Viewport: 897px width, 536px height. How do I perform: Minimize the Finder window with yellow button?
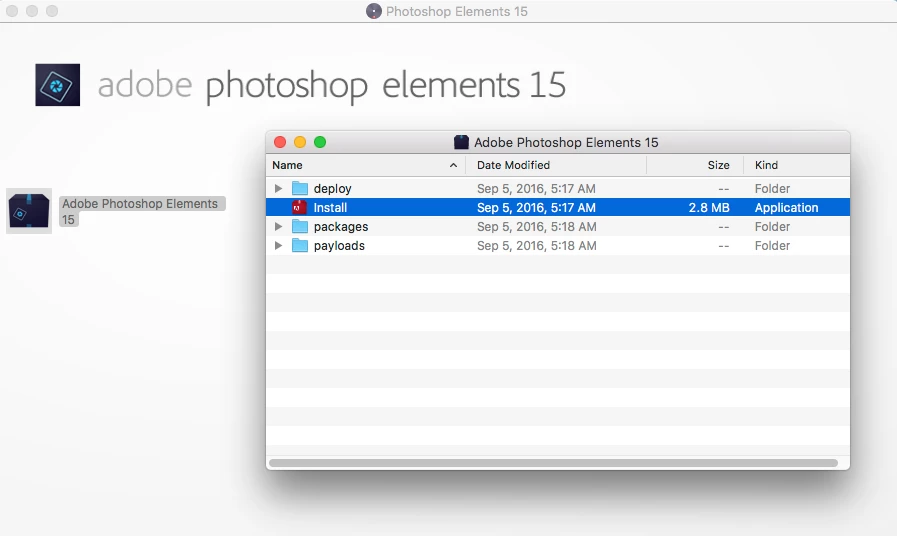click(x=300, y=142)
